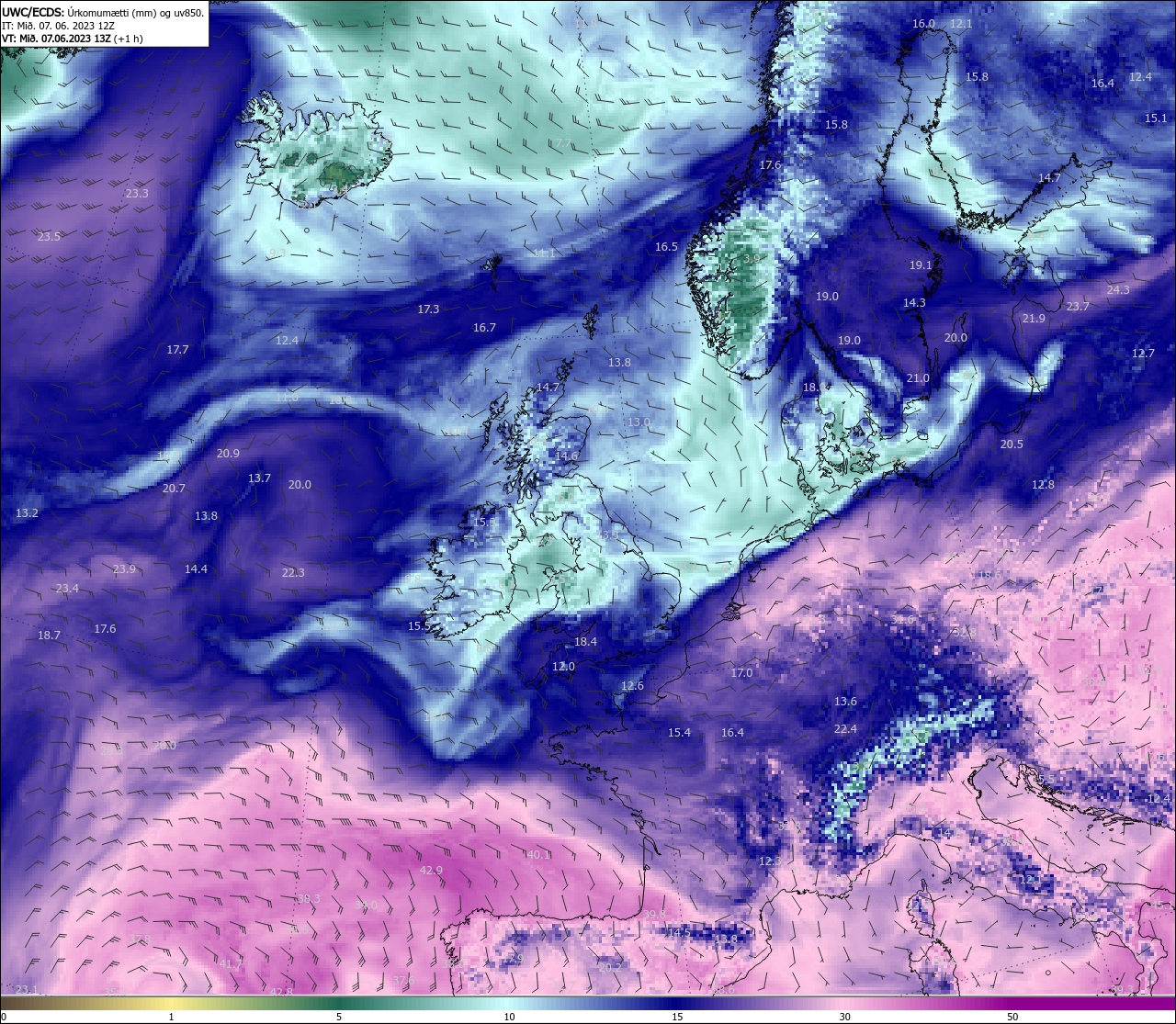Image resolution: width=1176 pixels, height=1024 pixels.
Task: Select the 12.6 value label
Action: click(632, 685)
